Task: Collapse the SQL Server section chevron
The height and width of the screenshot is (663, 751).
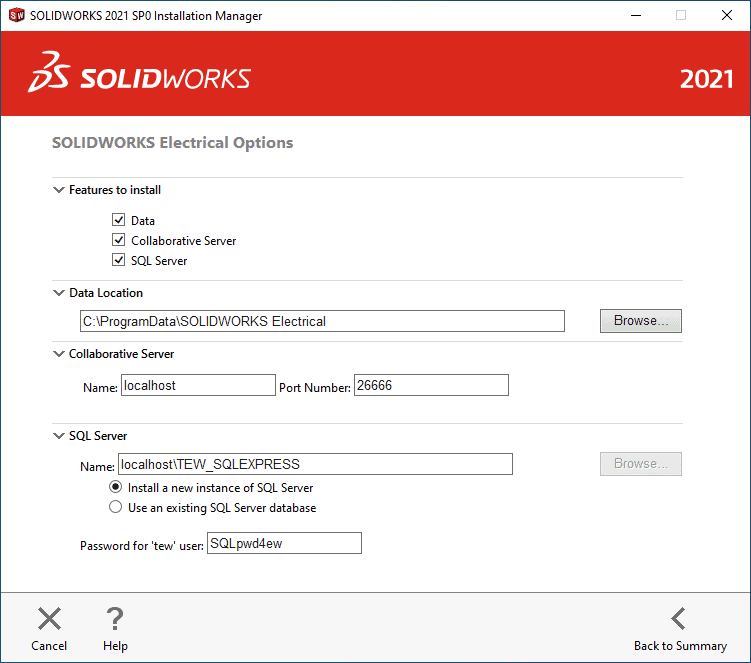Action: pyautogui.click(x=58, y=436)
